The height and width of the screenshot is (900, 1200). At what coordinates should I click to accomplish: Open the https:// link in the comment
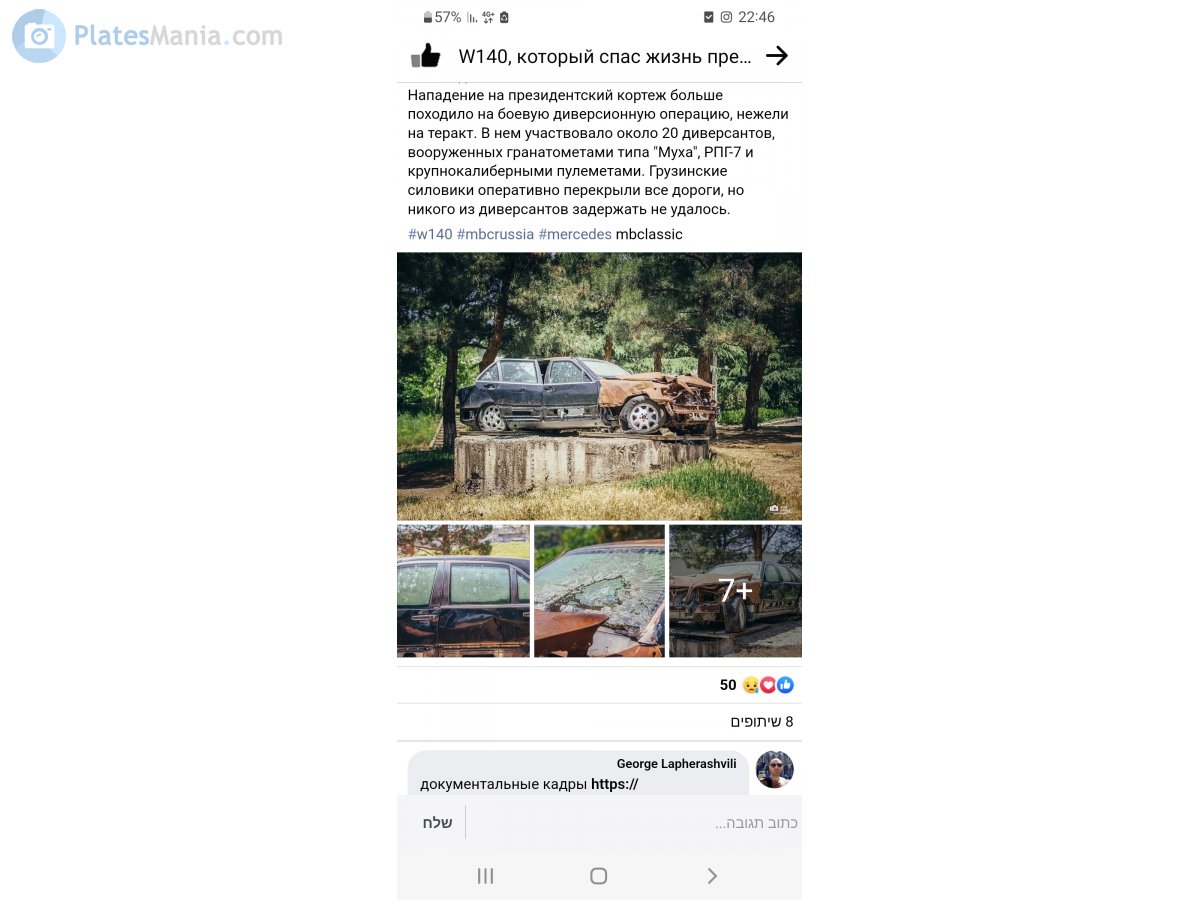[x=614, y=784]
